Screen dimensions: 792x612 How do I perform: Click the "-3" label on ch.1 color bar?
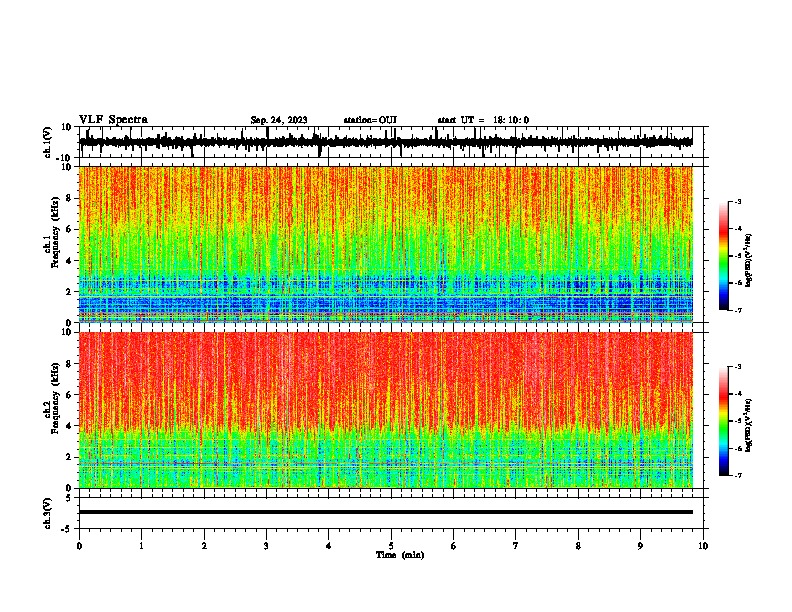(737, 201)
